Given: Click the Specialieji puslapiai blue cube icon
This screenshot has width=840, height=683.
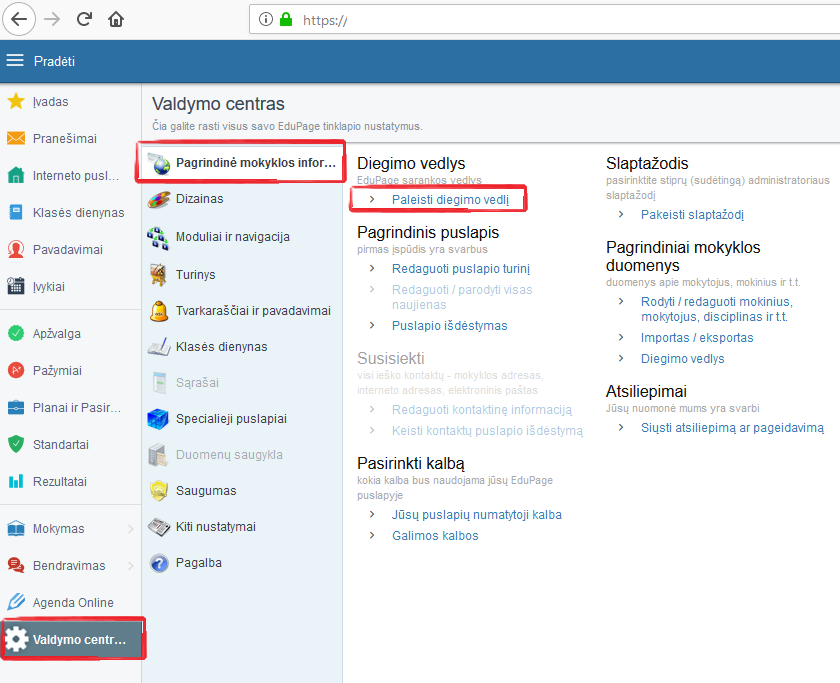Looking at the screenshot, I should 158,419.
